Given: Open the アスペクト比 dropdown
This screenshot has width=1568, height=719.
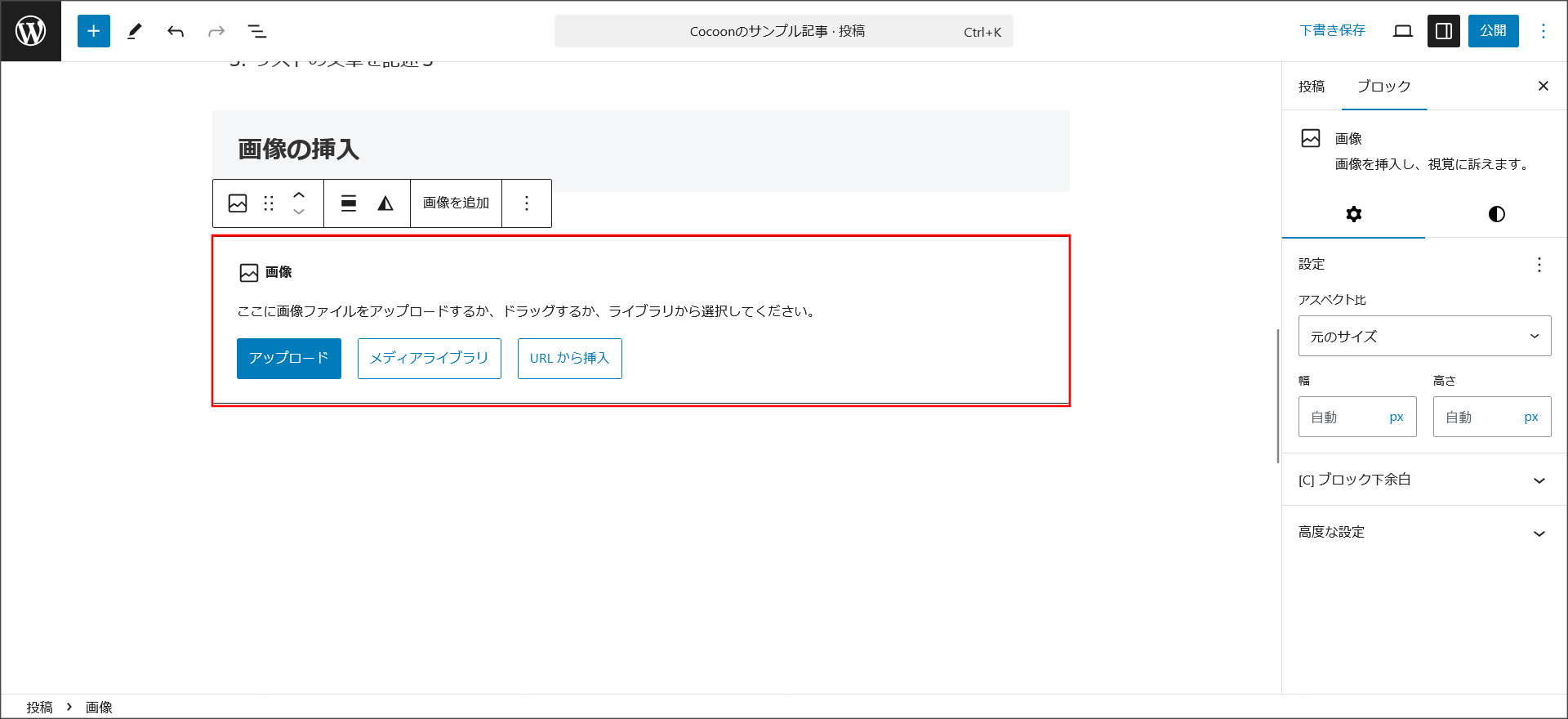Looking at the screenshot, I should pyautogui.click(x=1424, y=336).
